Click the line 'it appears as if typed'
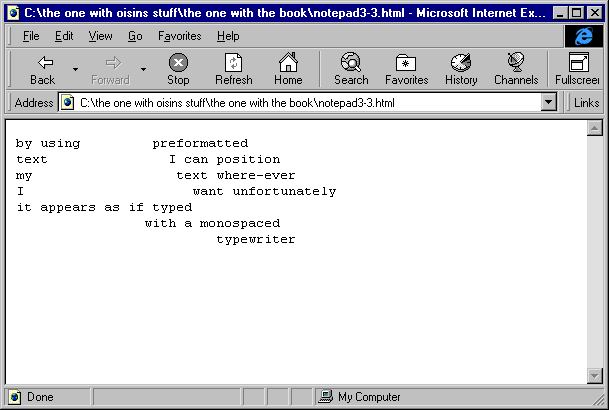This screenshot has height=410, width=609. tap(104, 208)
